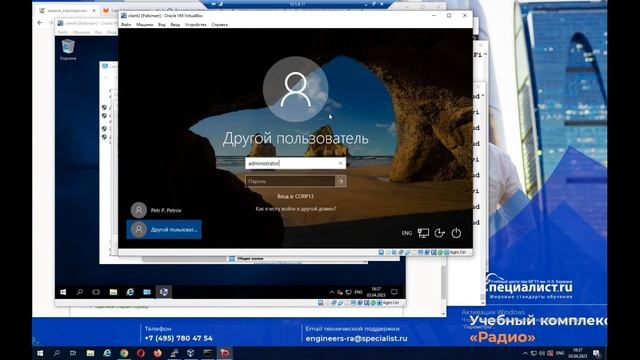
Task: Clear the username field with the X button
Action: [x=341, y=163]
